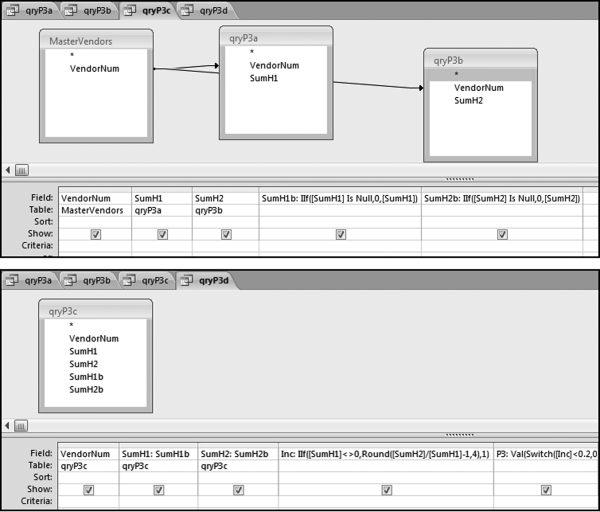Select qryP3d tab in lower window
The height and width of the screenshot is (512, 600).
[x=206, y=280]
